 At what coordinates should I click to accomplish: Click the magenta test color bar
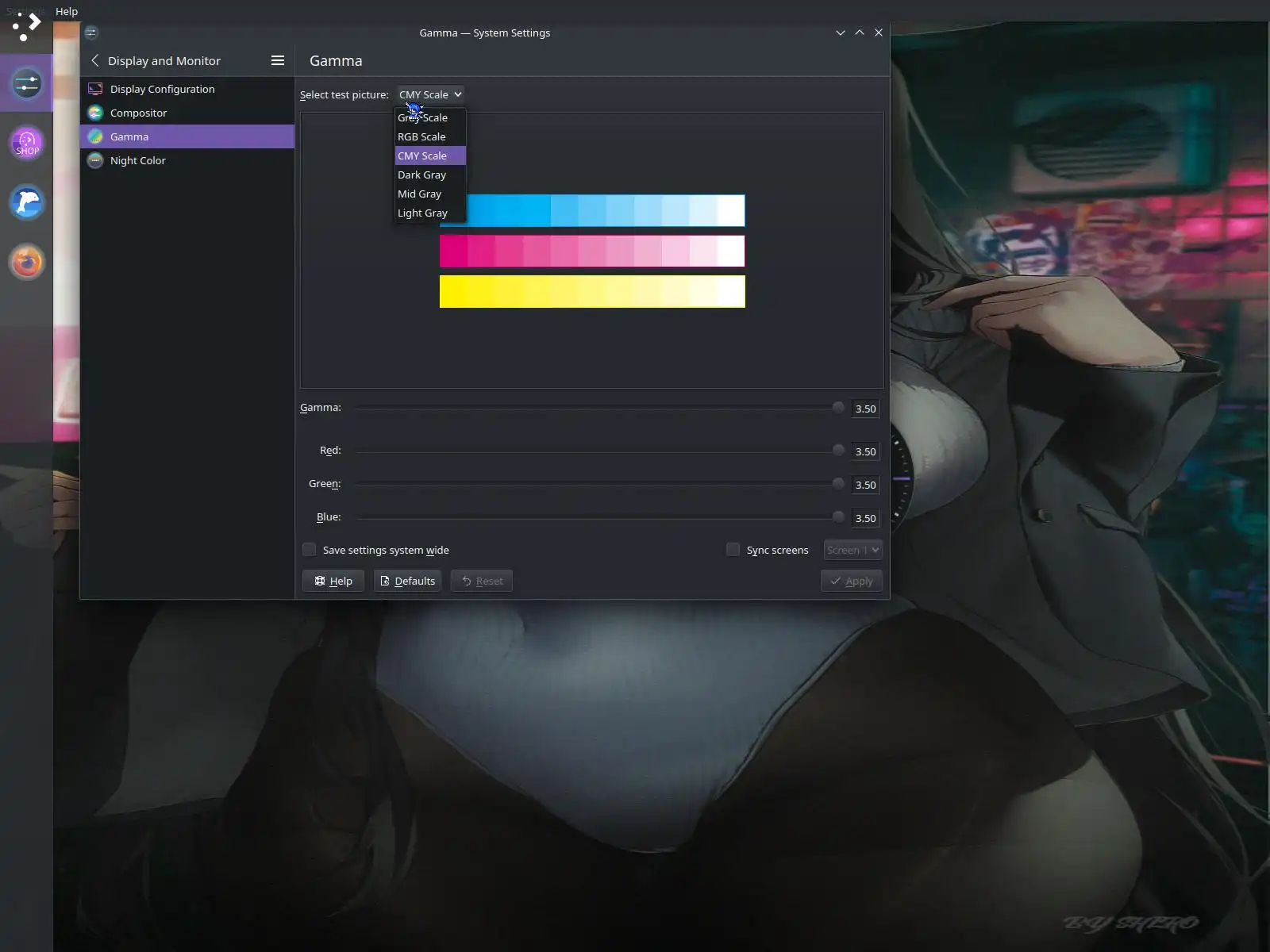point(592,251)
